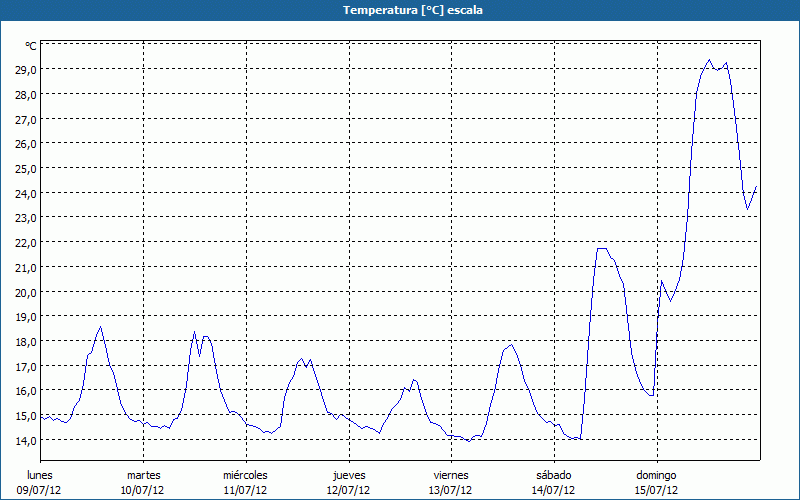Click the 13/07/12 date label
Image resolution: width=800 pixels, height=500 pixels.
(451, 491)
